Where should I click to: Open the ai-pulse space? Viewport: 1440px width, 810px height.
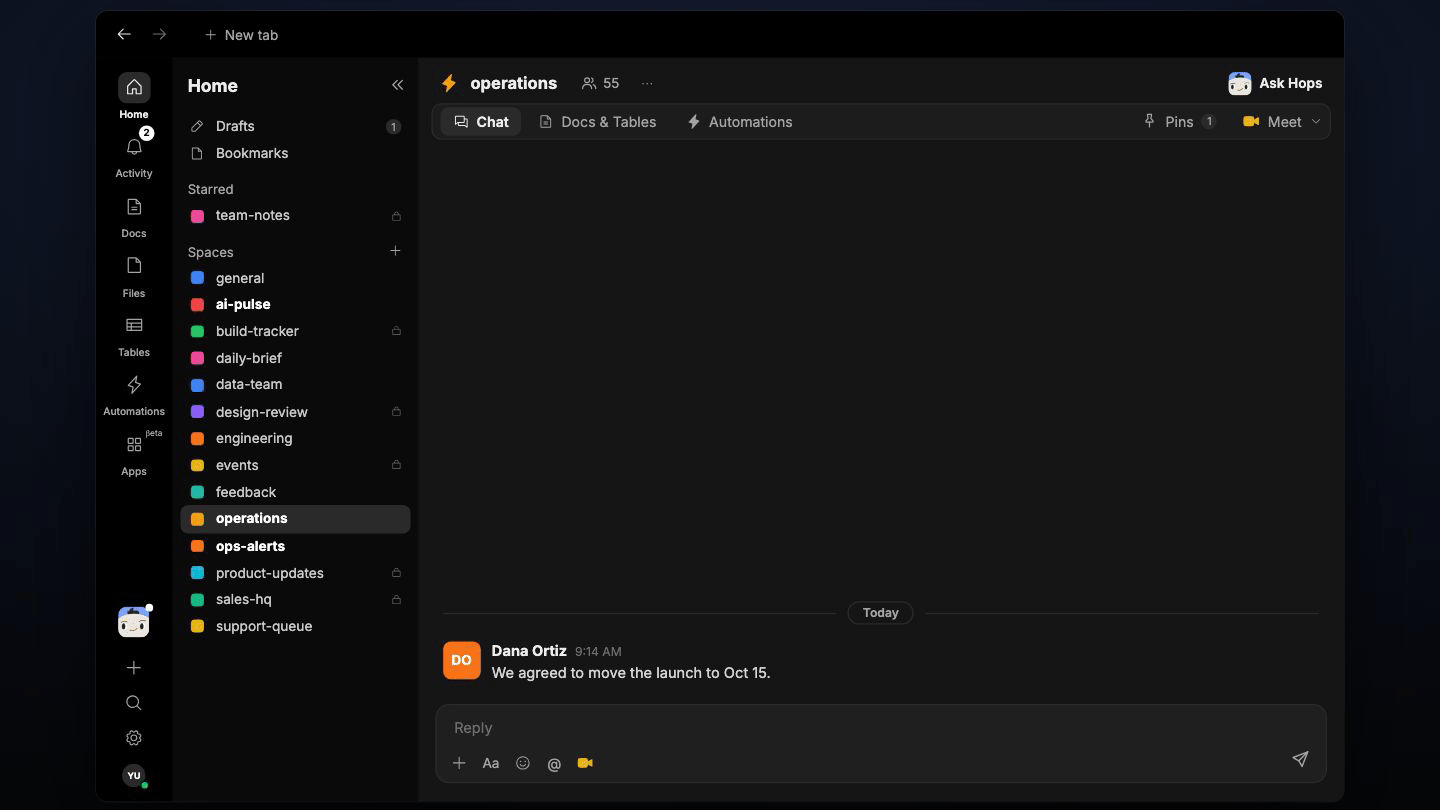coord(295,304)
